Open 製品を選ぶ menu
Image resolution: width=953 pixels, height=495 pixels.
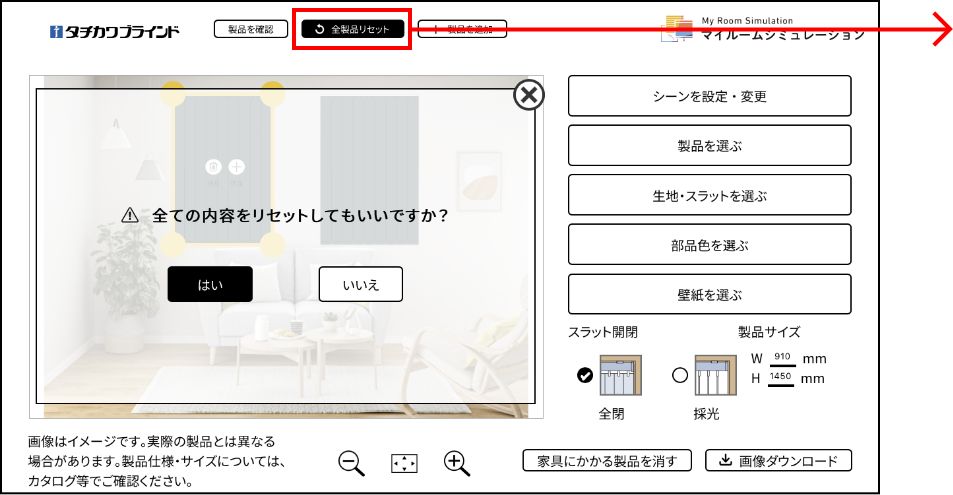coord(709,146)
